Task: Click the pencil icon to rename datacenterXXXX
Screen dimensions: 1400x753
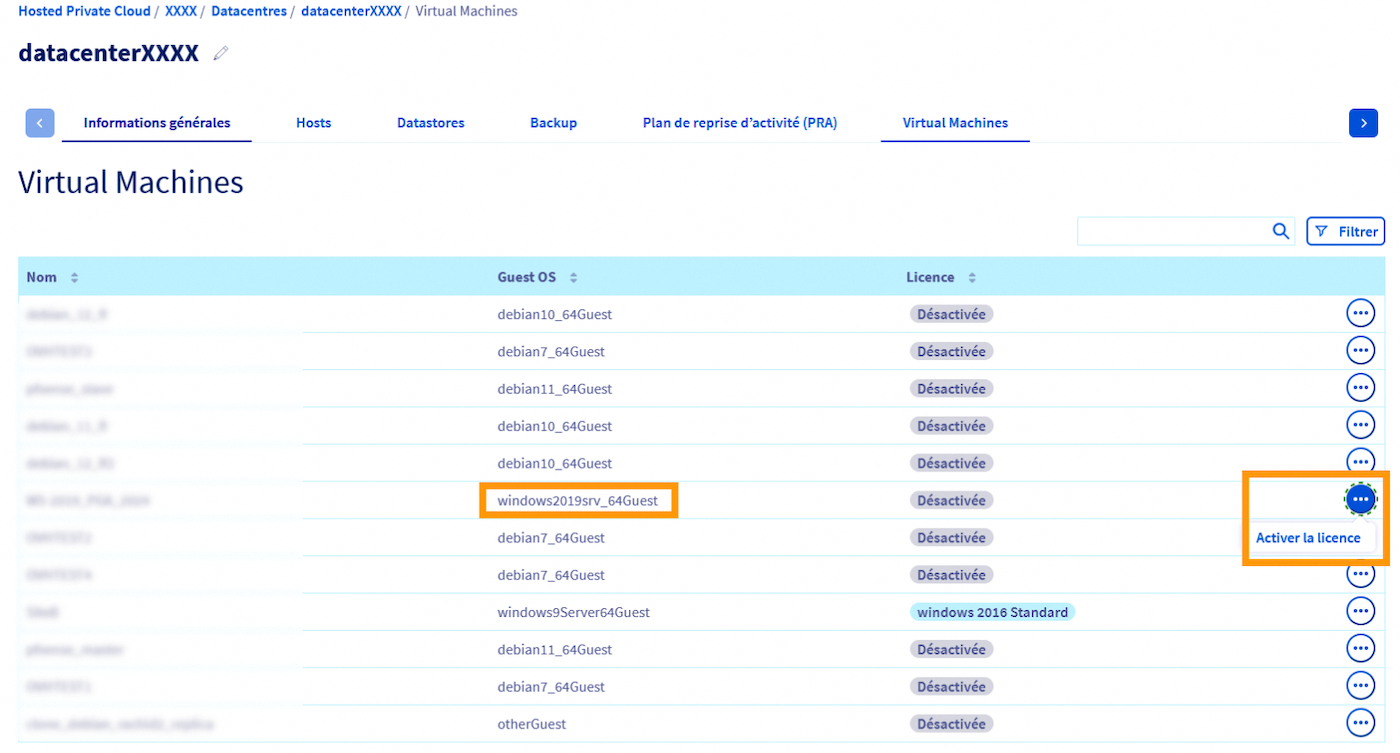Action: coord(220,53)
